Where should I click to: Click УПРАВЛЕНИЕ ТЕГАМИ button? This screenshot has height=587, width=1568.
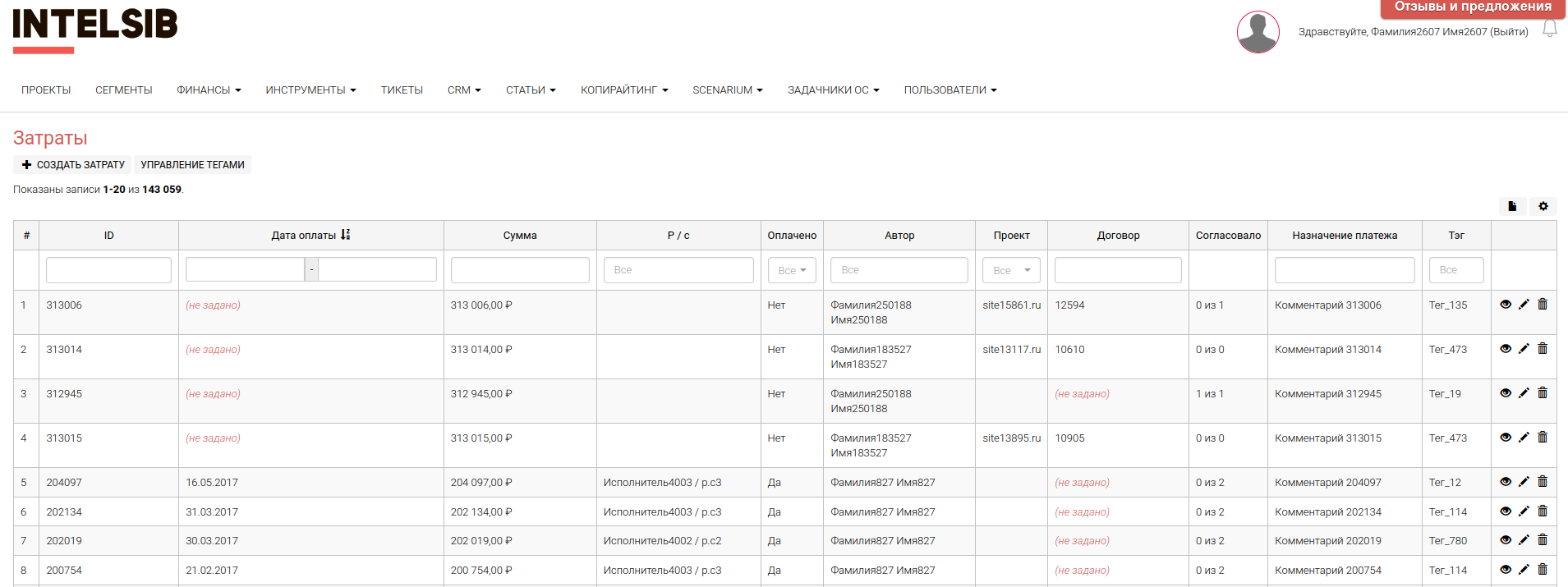pos(192,165)
